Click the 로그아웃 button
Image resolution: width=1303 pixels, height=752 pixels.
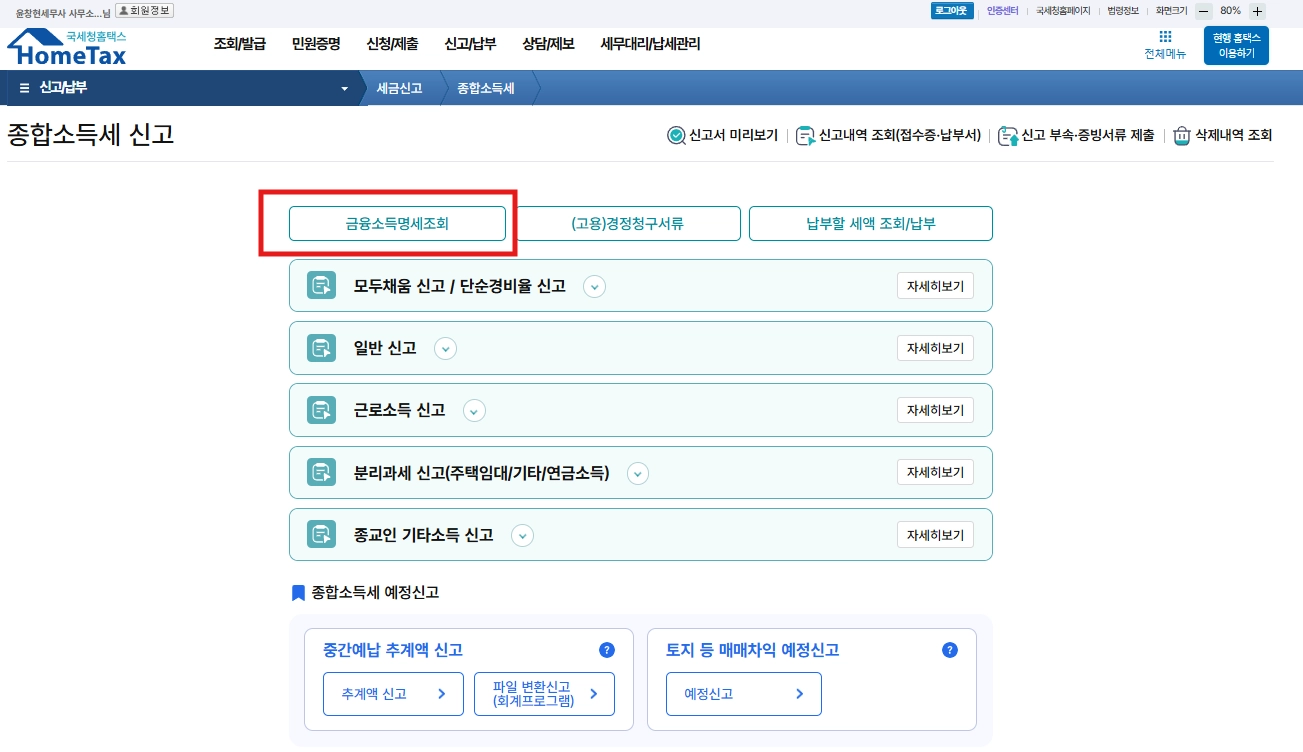pyautogui.click(x=951, y=11)
